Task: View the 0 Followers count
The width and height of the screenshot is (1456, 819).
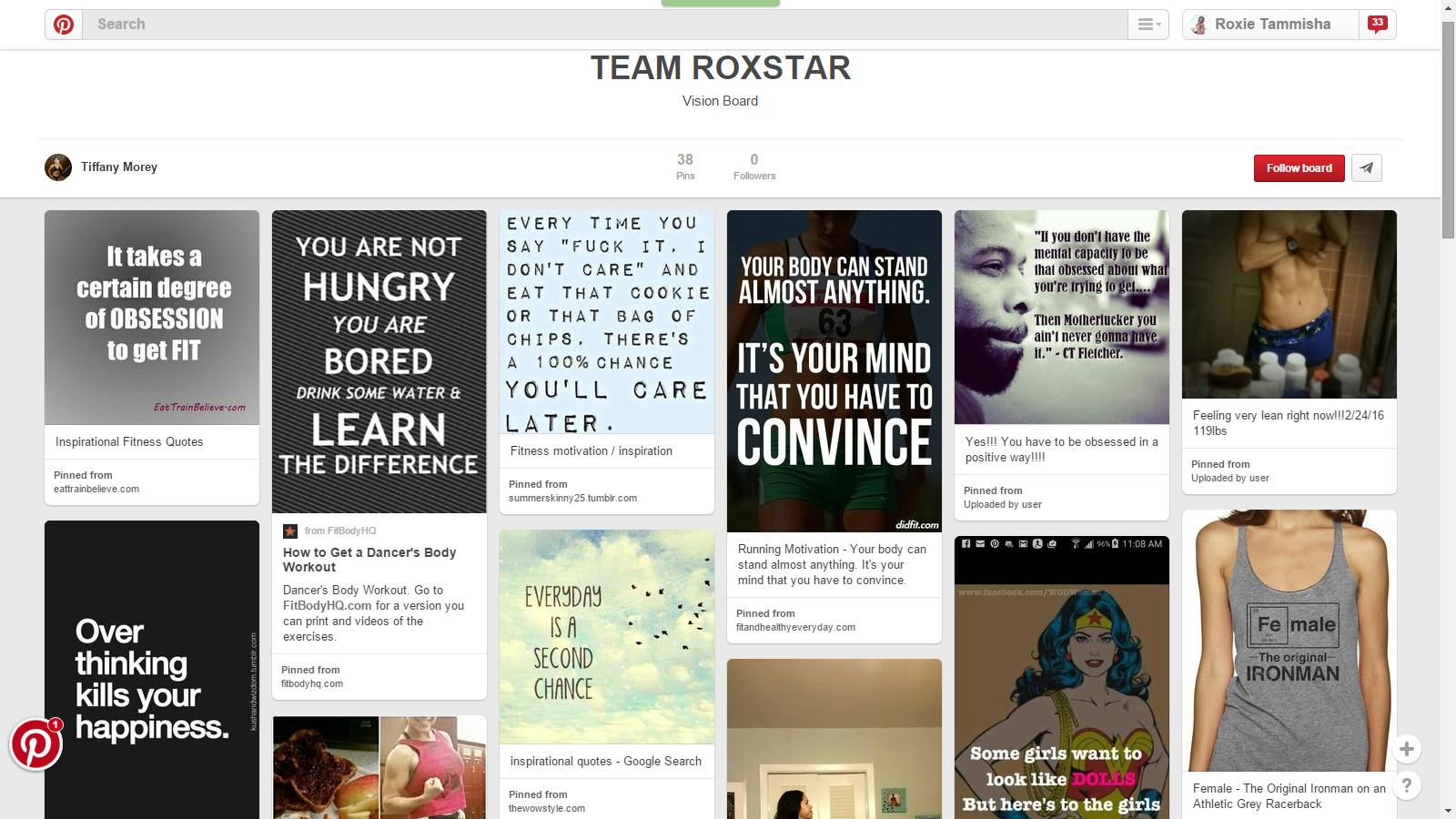Action: pyautogui.click(x=754, y=167)
